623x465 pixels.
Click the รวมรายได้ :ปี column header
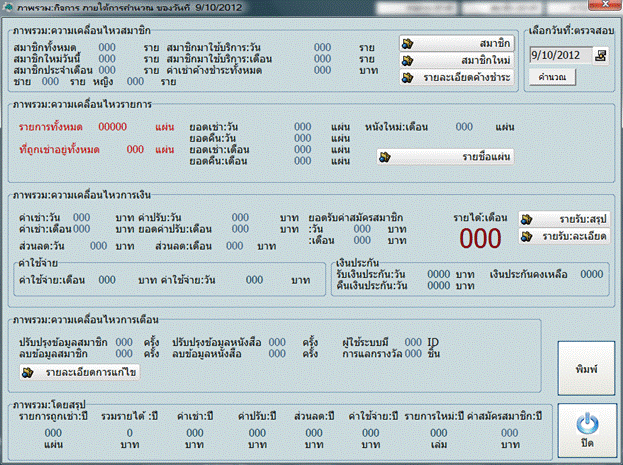[130, 417]
